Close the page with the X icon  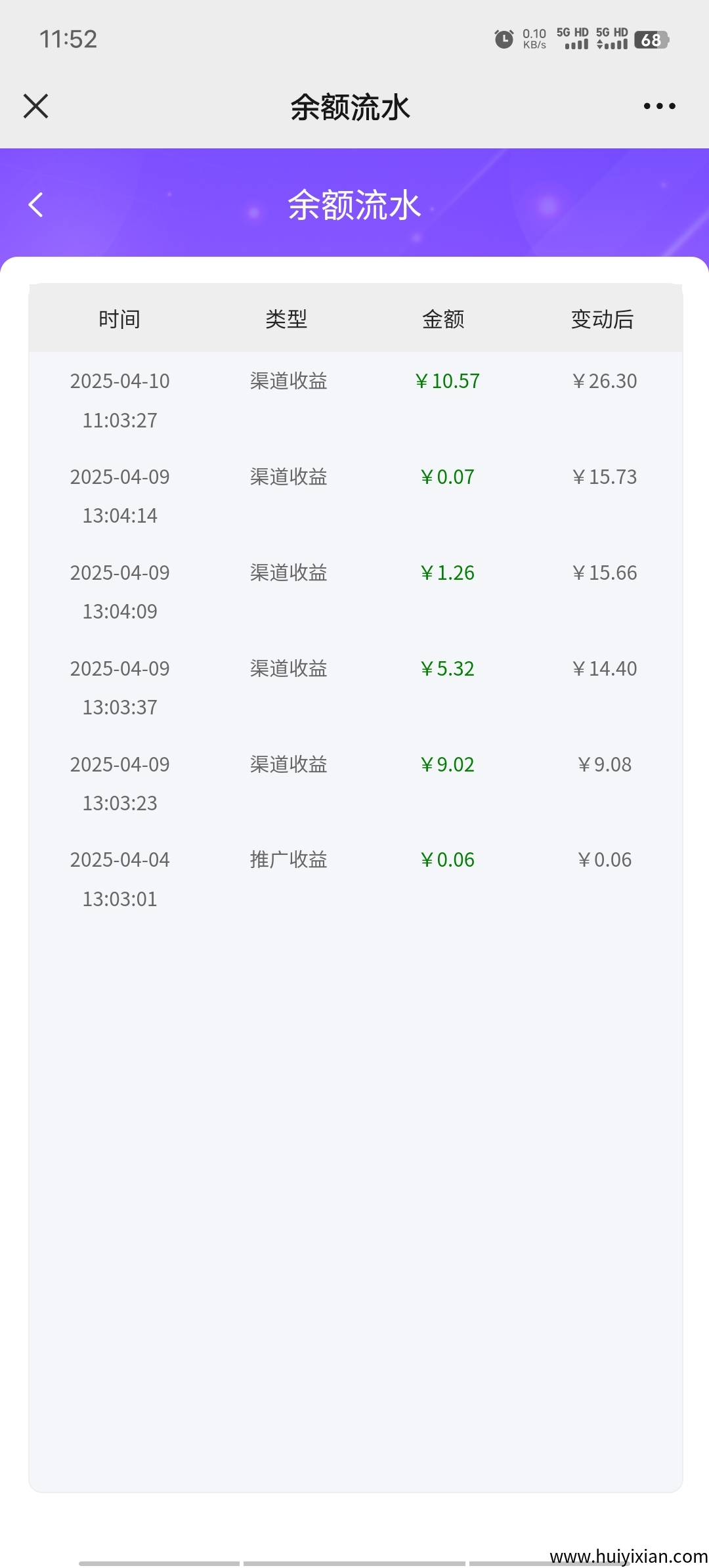click(36, 106)
